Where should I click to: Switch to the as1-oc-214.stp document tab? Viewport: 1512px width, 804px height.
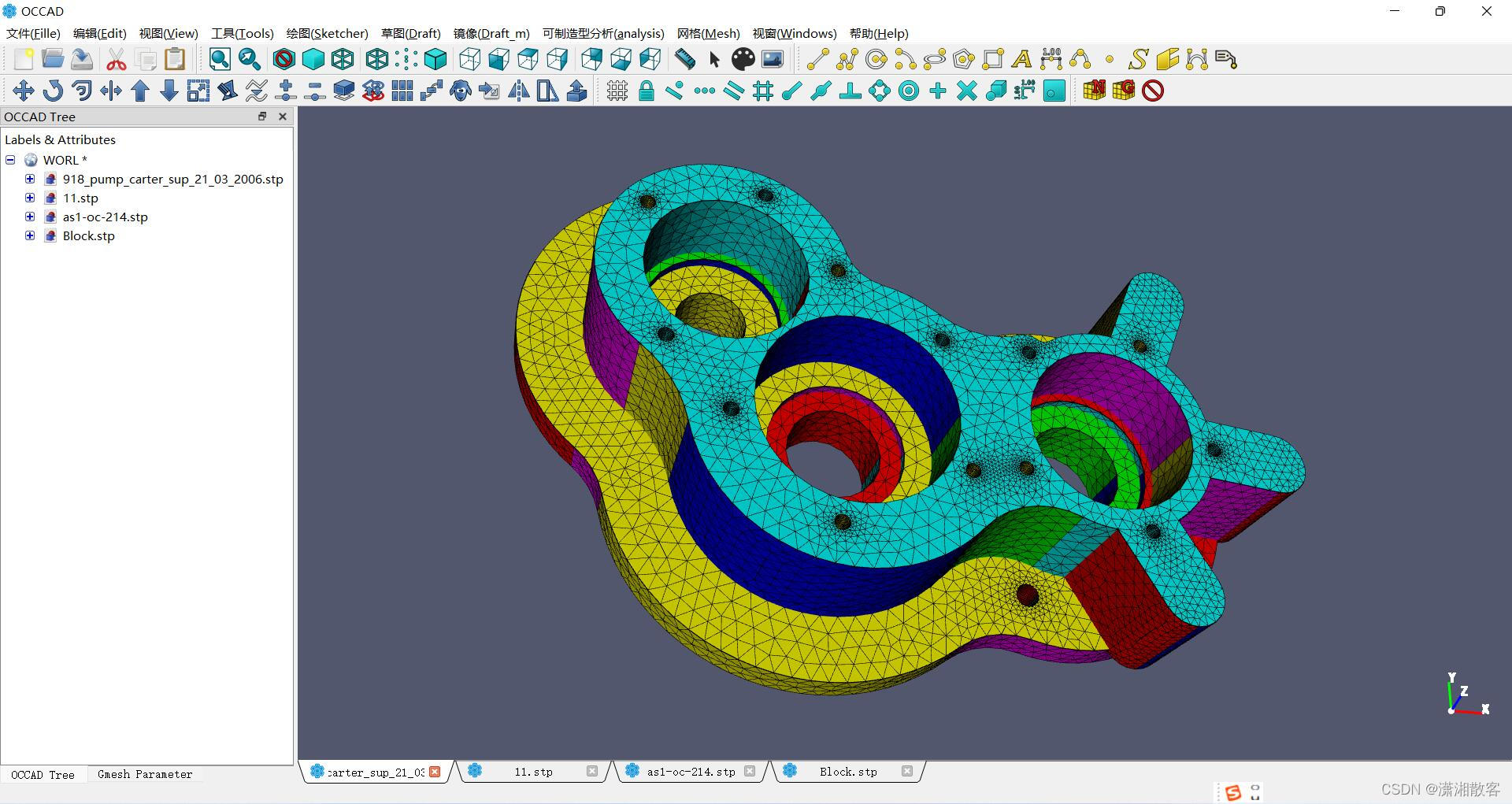(691, 772)
